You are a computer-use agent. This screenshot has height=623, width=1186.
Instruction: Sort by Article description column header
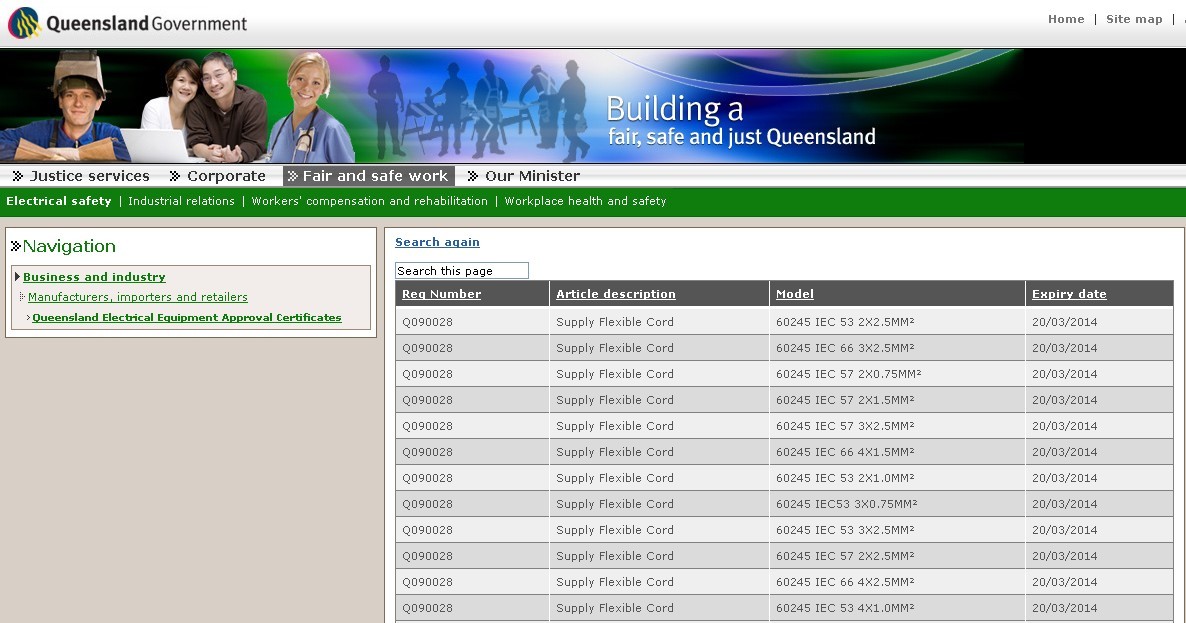tap(615, 294)
